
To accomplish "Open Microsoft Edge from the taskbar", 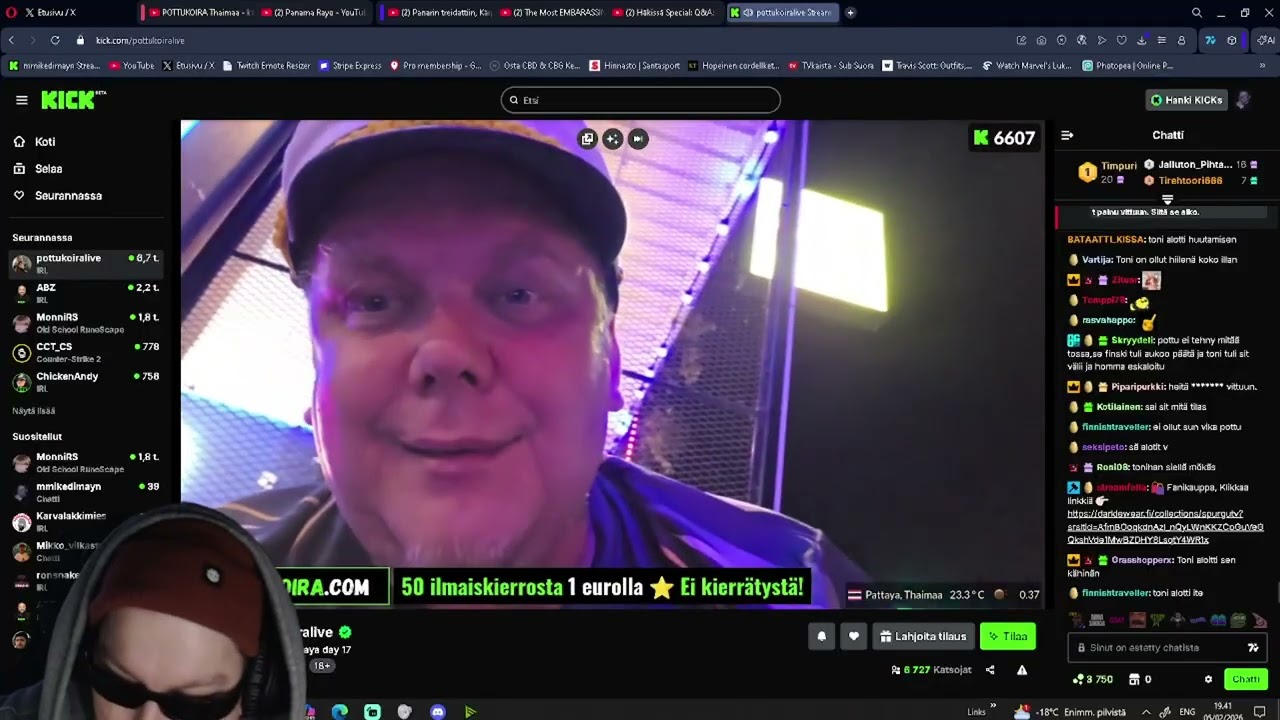I will click(340, 711).
